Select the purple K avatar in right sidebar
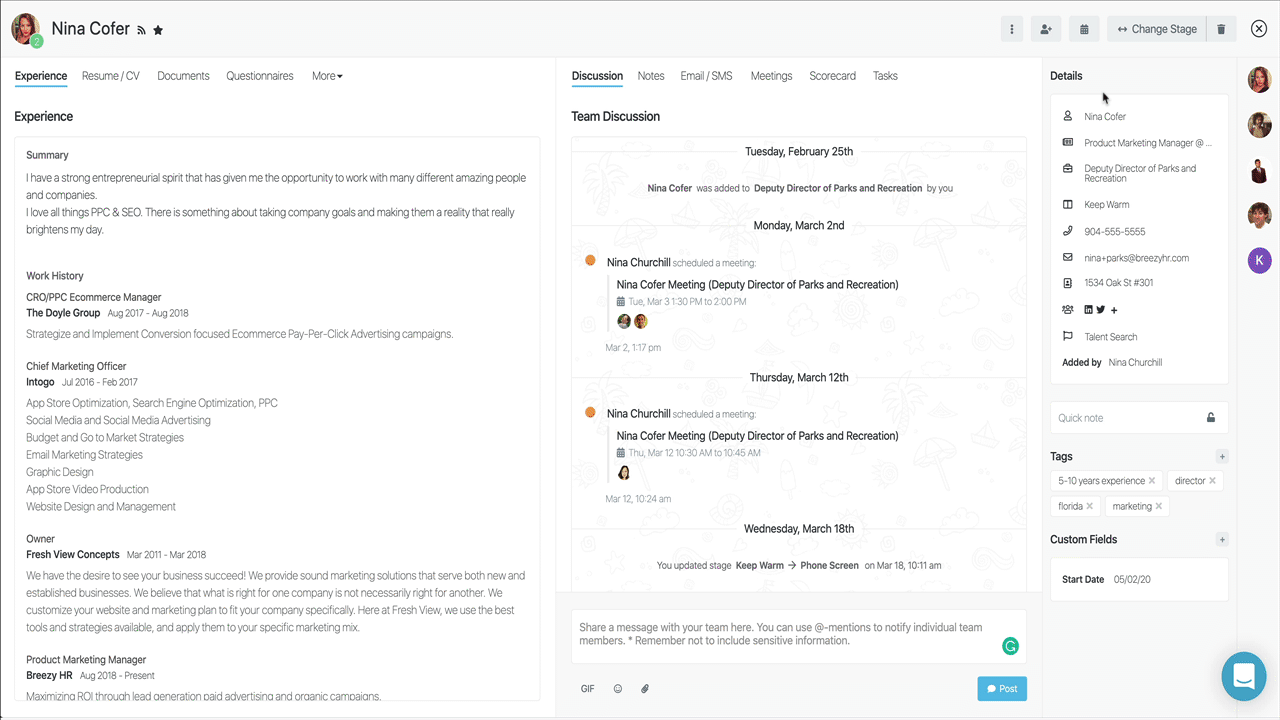This screenshot has width=1280, height=720. point(1260,261)
